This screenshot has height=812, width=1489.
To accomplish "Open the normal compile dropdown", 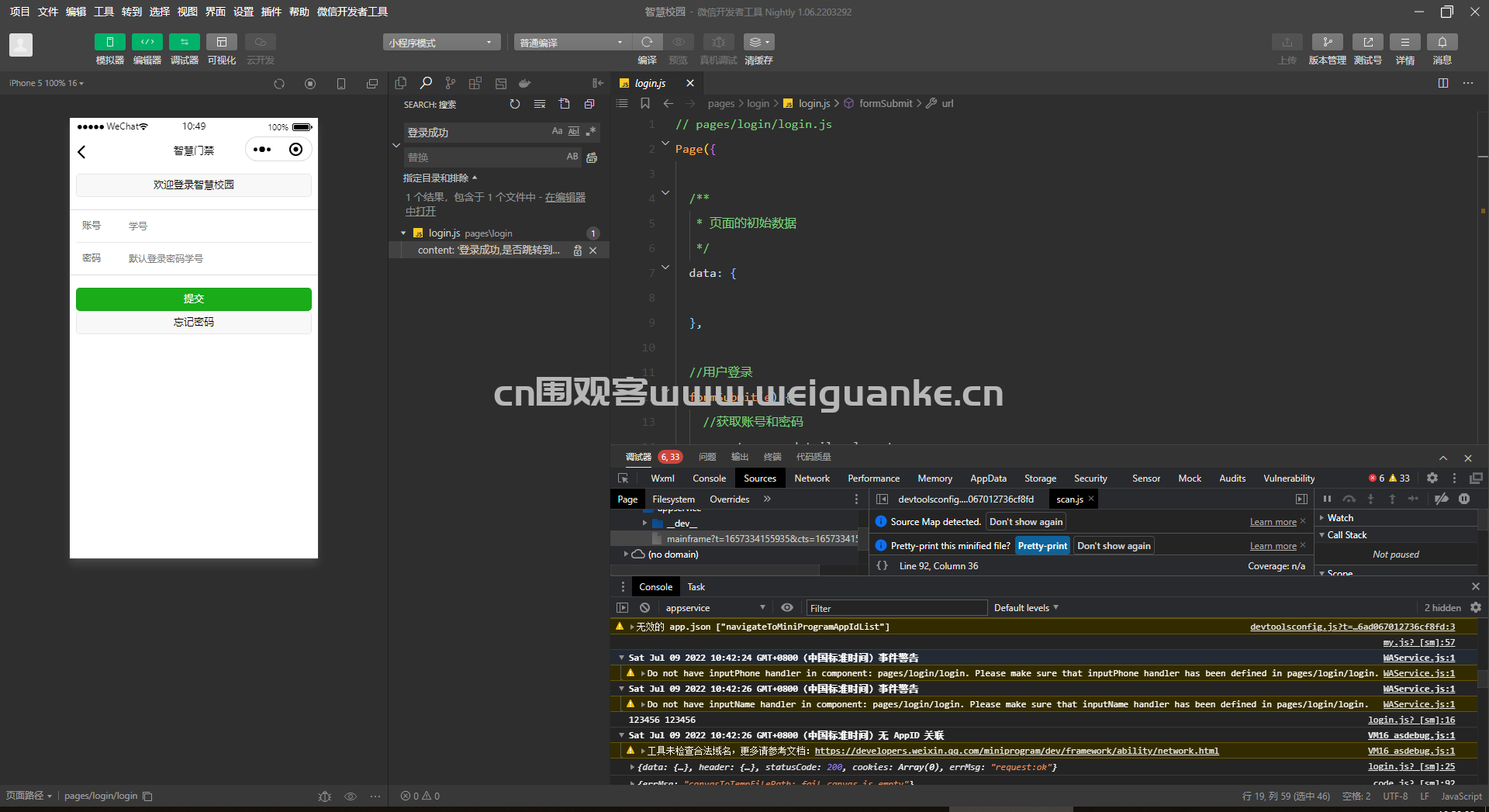I will pos(572,42).
